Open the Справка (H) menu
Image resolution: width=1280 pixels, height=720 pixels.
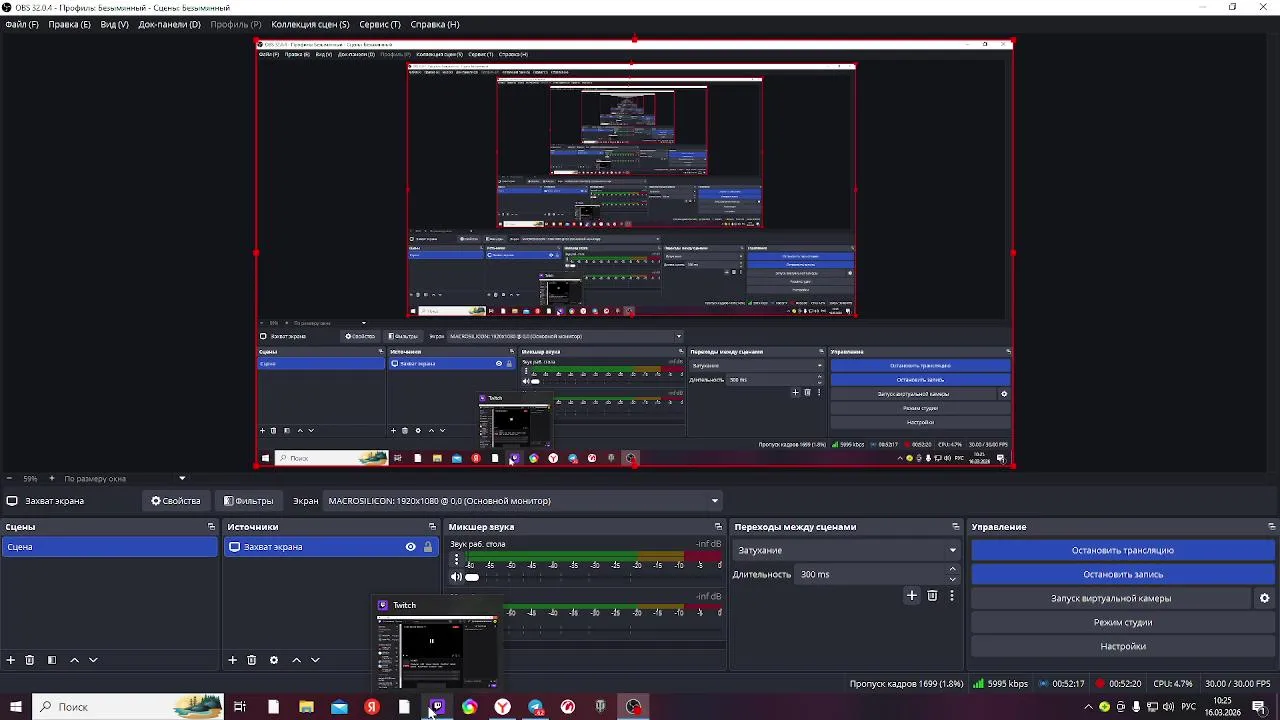pos(435,24)
